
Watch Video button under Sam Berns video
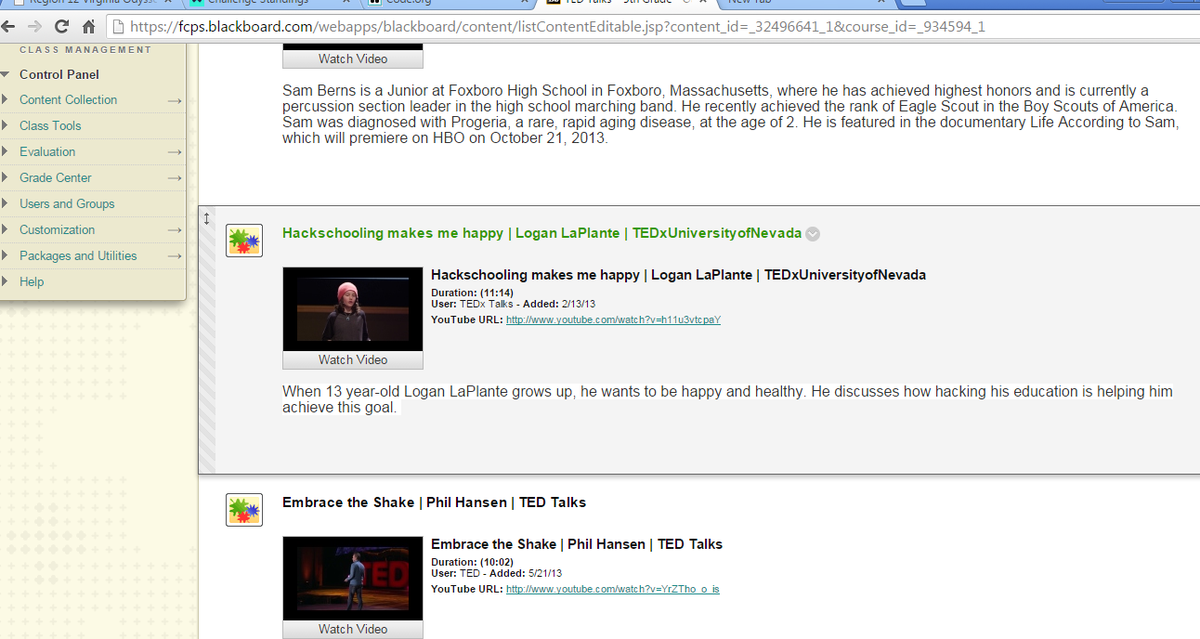pos(353,59)
